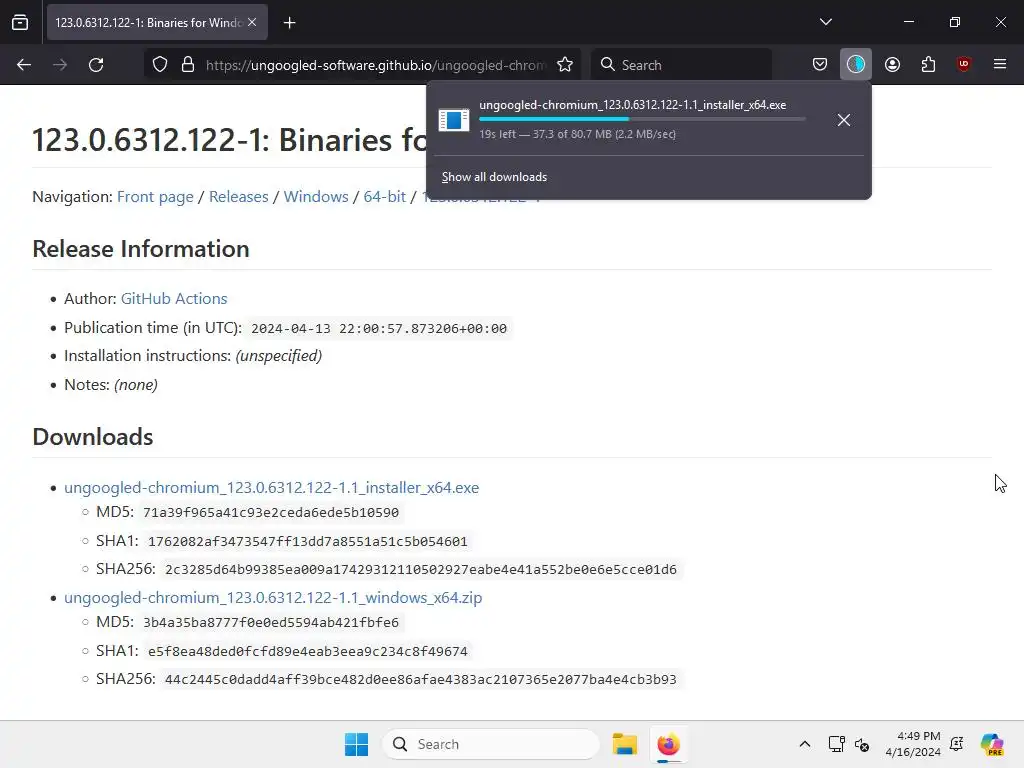This screenshot has width=1024, height=768.
Task: Save page to Pocket
Action: [x=820, y=65]
